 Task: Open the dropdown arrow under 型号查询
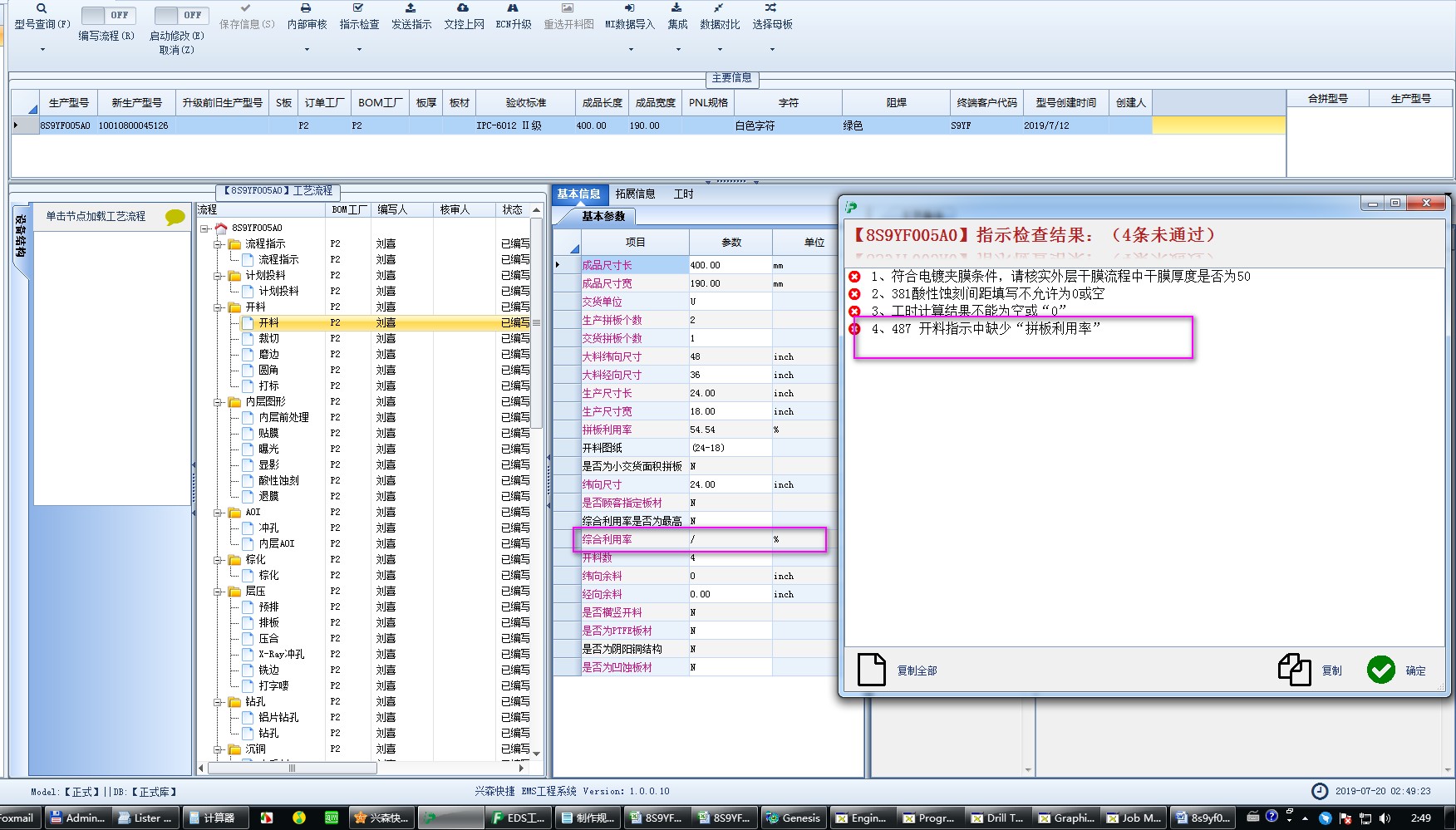[42, 50]
